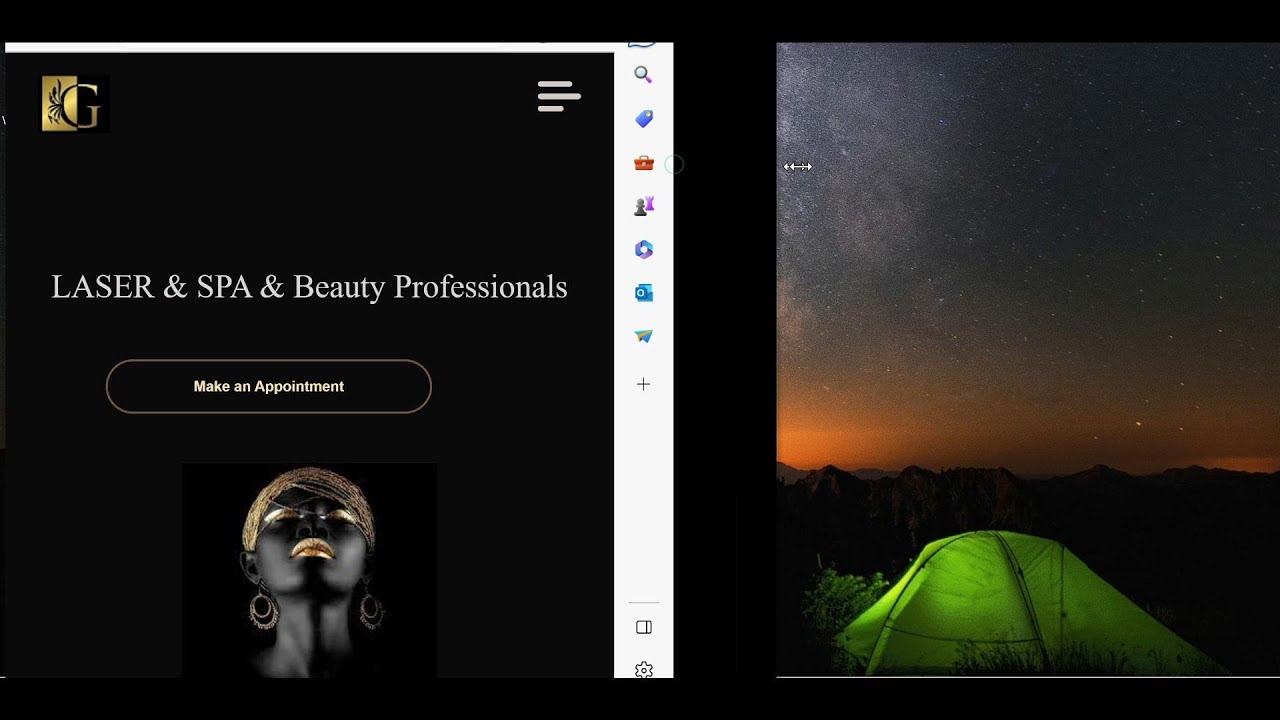Launch Microsoft 365 from the sidebar
This screenshot has height=720, width=1280.
(643, 249)
